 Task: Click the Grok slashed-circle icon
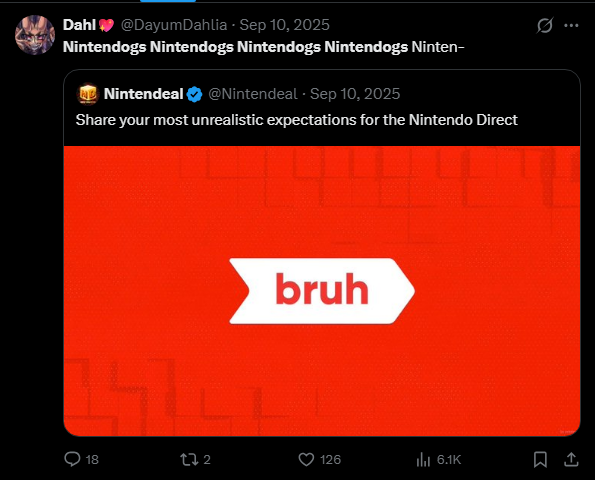[x=545, y=25]
